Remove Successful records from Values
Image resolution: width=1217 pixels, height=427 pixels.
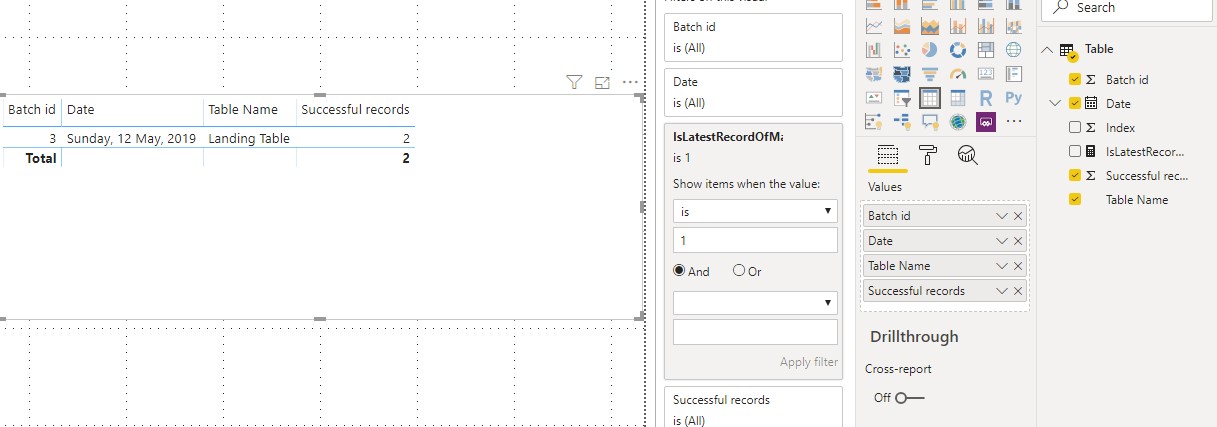click(1018, 291)
